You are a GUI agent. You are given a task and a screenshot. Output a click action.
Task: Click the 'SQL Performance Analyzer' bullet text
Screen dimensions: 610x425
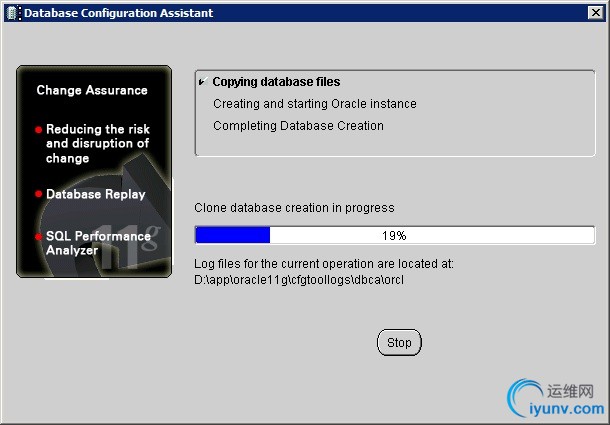point(98,243)
